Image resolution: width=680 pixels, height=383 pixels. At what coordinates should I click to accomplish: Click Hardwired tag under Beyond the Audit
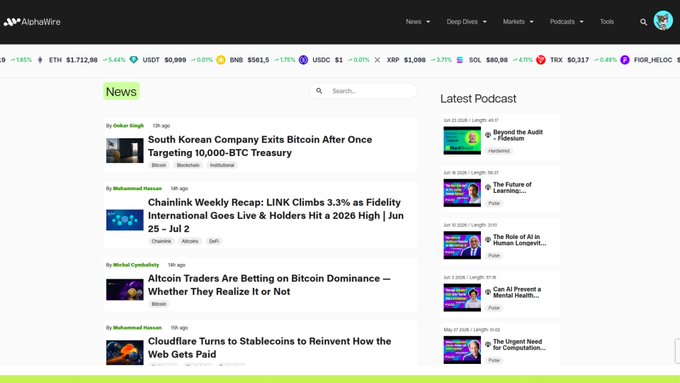pos(499,151)
